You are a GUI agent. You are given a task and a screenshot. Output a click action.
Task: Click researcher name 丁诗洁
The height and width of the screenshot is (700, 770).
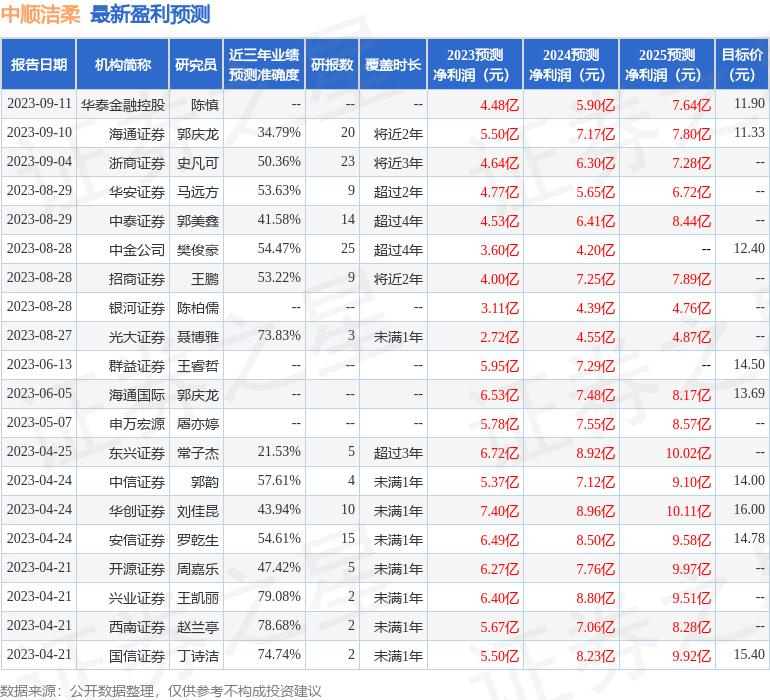(x=197, y=655)
